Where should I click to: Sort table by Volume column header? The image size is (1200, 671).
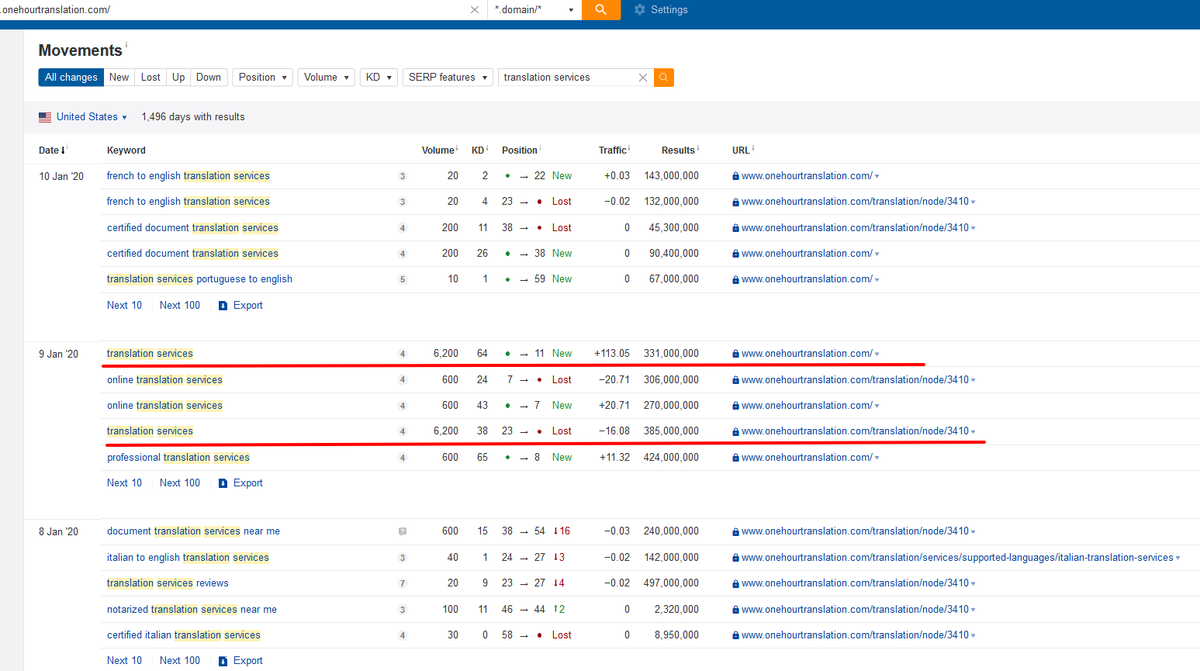point(438,150)
